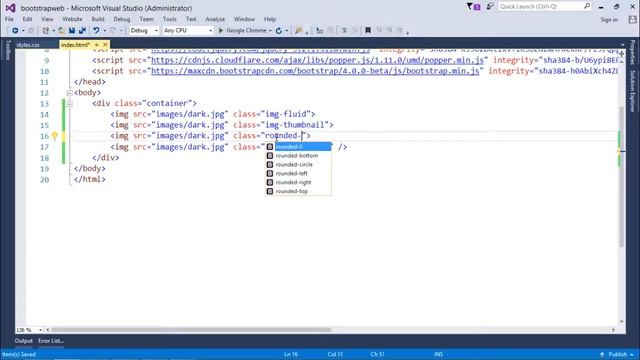Open the Debug menu
The height and width of the screenshot is (360, 640).
(122, 19)
